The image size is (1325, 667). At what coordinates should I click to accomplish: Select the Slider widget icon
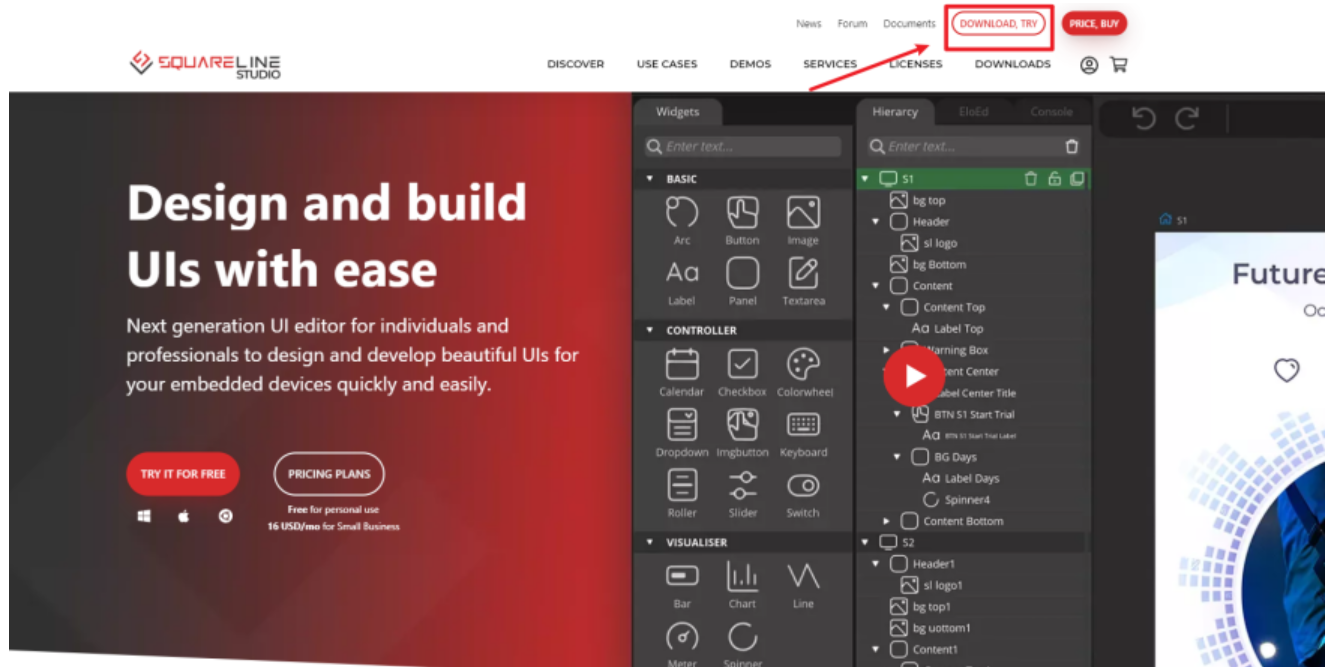click(742, 486)
